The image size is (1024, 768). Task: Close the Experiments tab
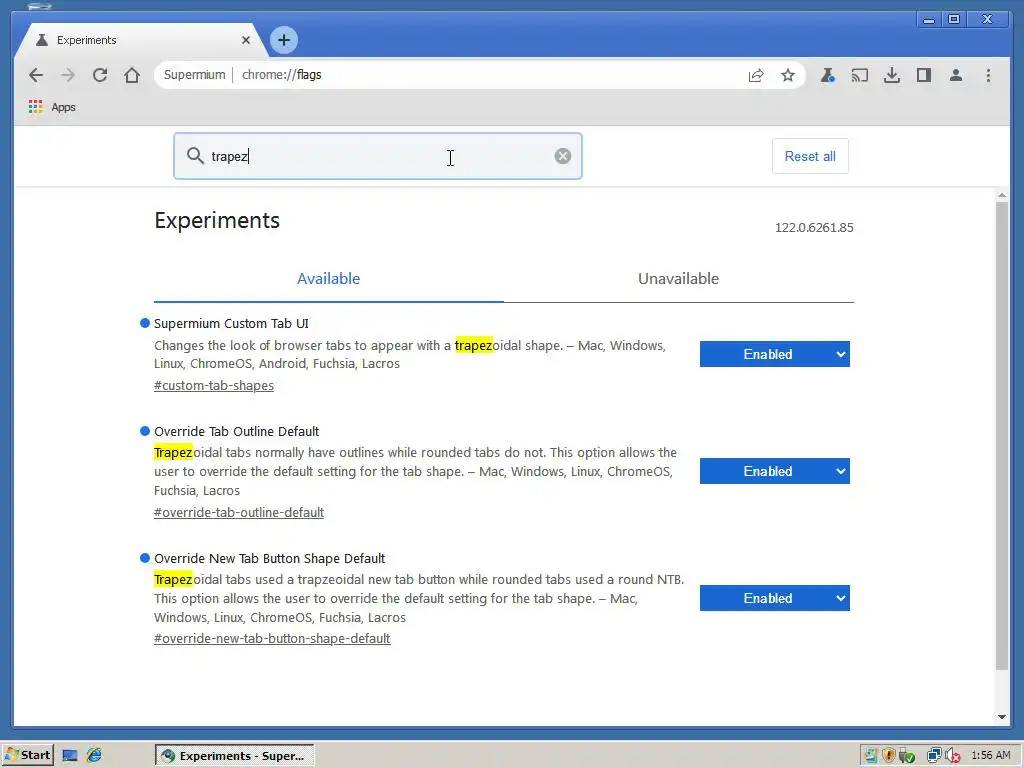pyautogui.click(x=246, y=40)
